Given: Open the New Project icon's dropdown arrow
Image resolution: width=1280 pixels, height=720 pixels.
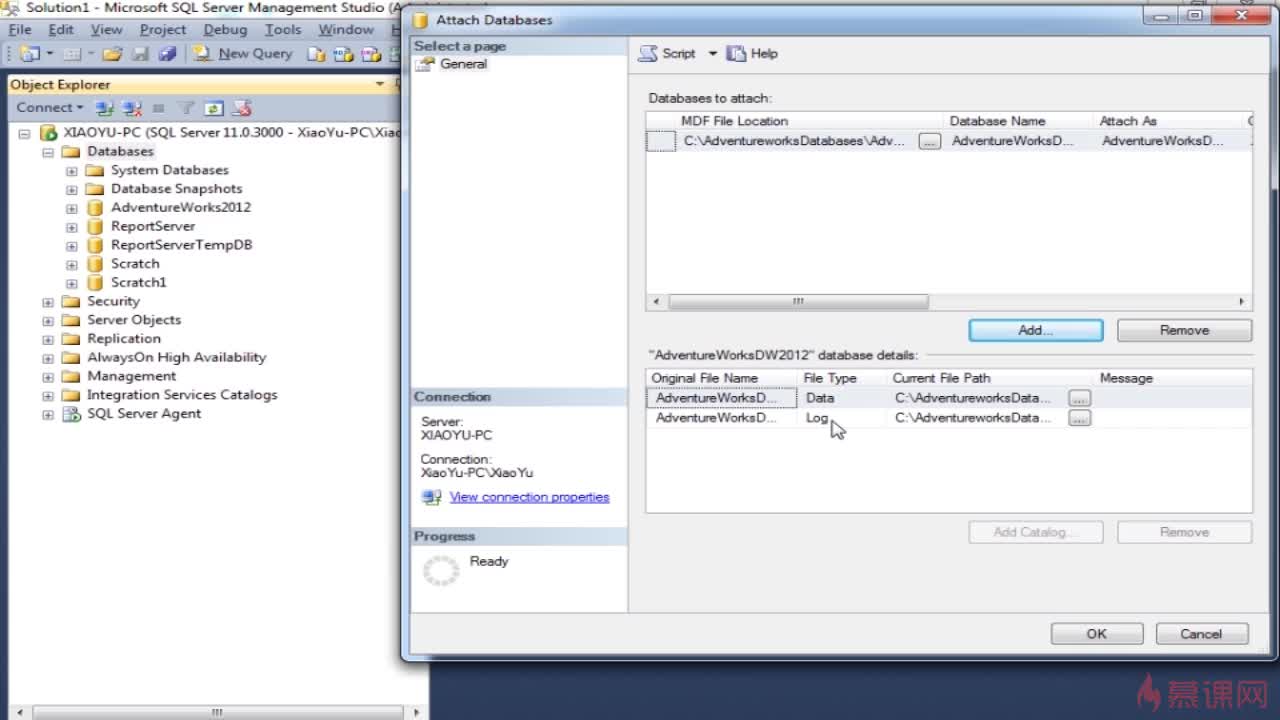Looking at the screenshot, I should pos(48,54).
